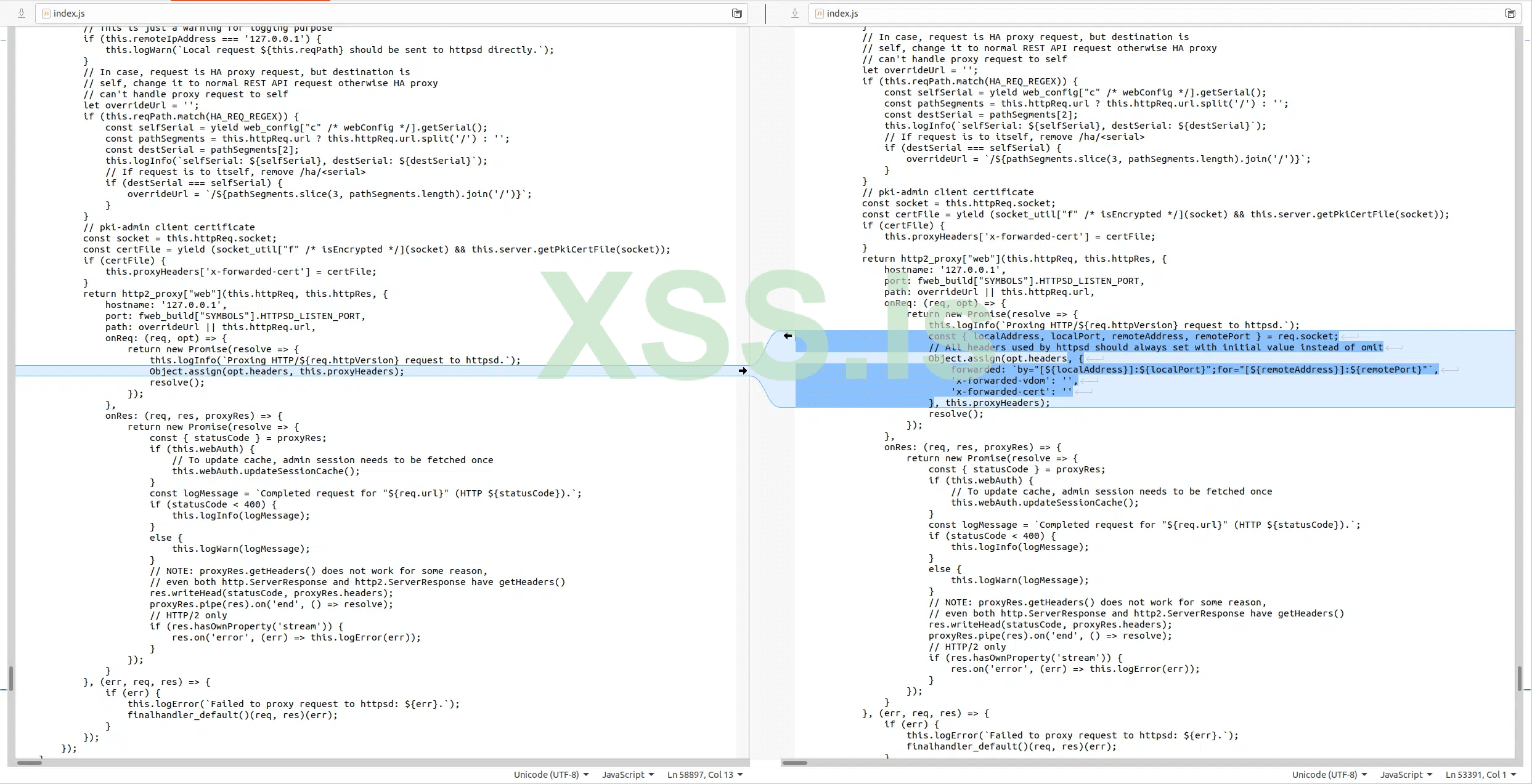The image size is (1532, 784).
Task: Open left Ln 58897, Col 13 dropdown
Action: [x=704, y=775]
